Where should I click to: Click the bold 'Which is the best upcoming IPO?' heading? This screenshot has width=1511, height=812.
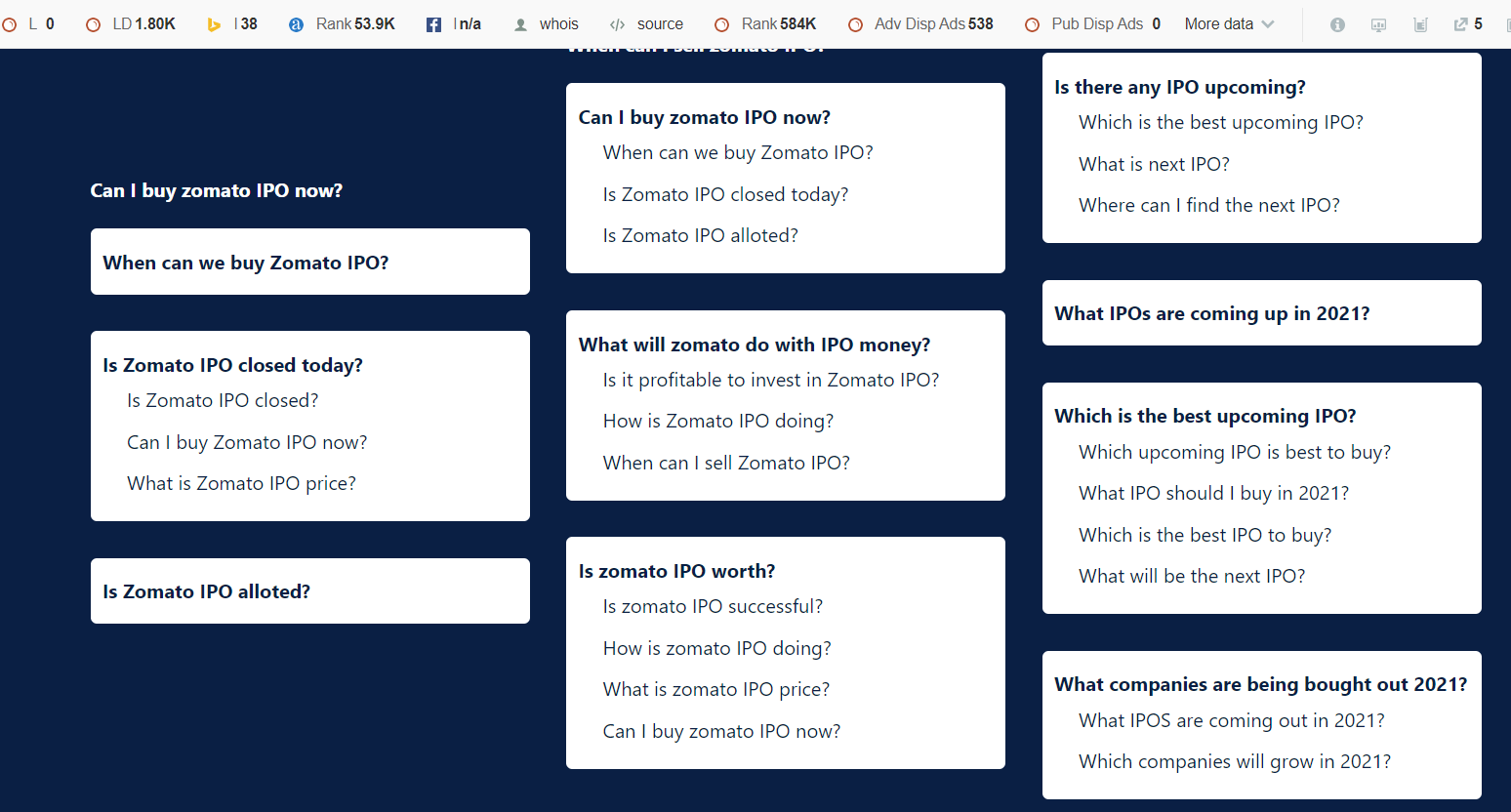tap(1205, 416)
